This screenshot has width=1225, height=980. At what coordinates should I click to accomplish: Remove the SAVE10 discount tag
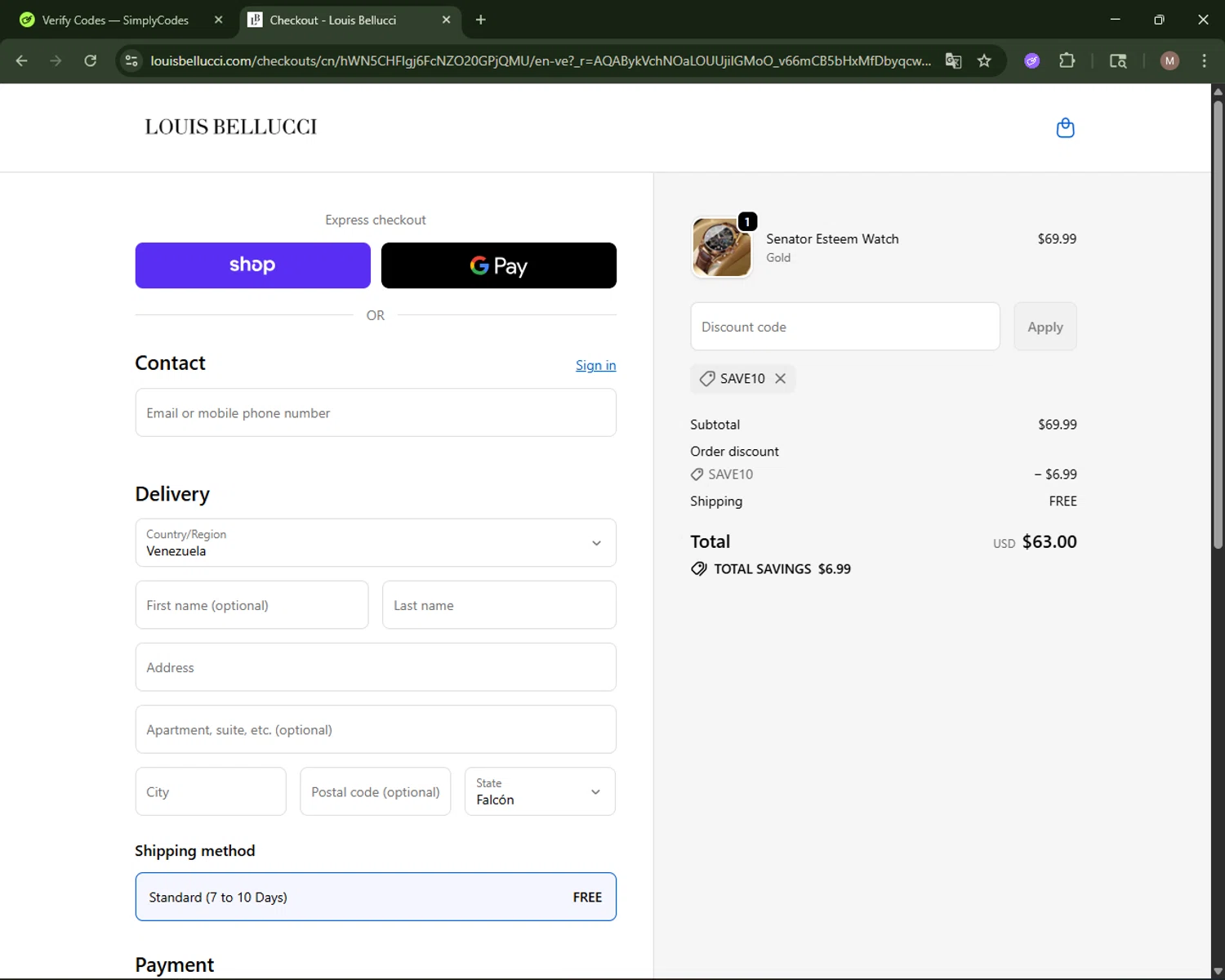click(781, 378)
